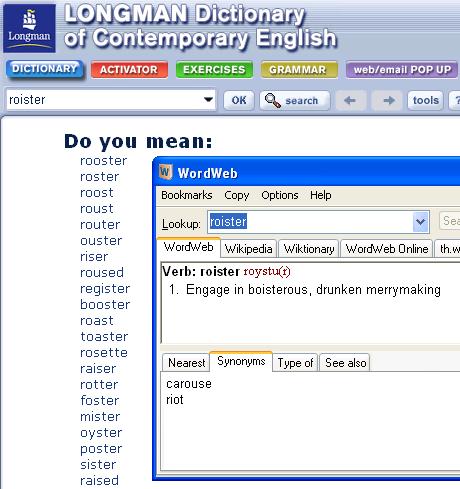Go back with the left arrow button
Screen dimensions: 460x489
(350, 100)
